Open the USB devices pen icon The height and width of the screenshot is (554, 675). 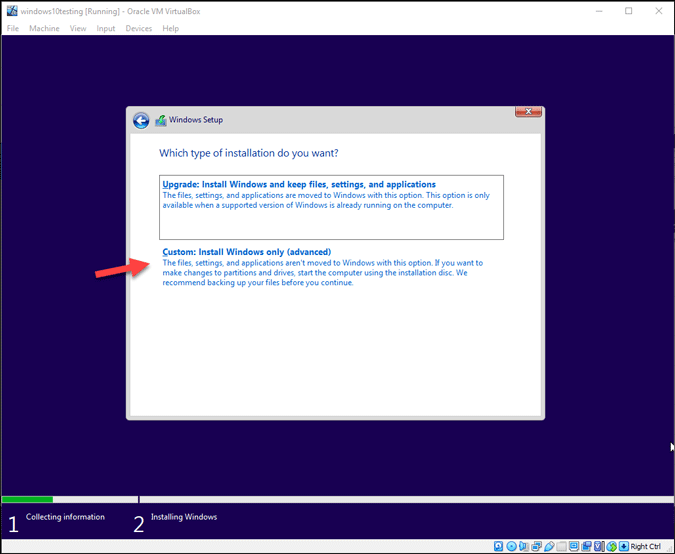(549, 546)
